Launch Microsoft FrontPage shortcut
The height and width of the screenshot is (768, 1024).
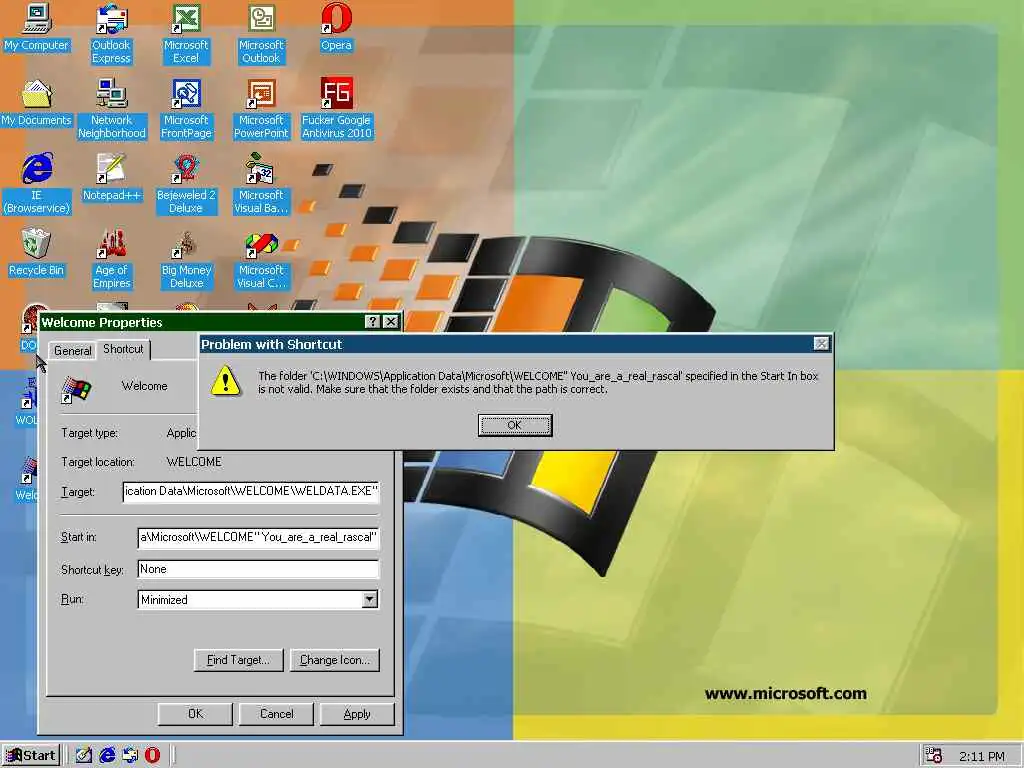pos(186,108)
